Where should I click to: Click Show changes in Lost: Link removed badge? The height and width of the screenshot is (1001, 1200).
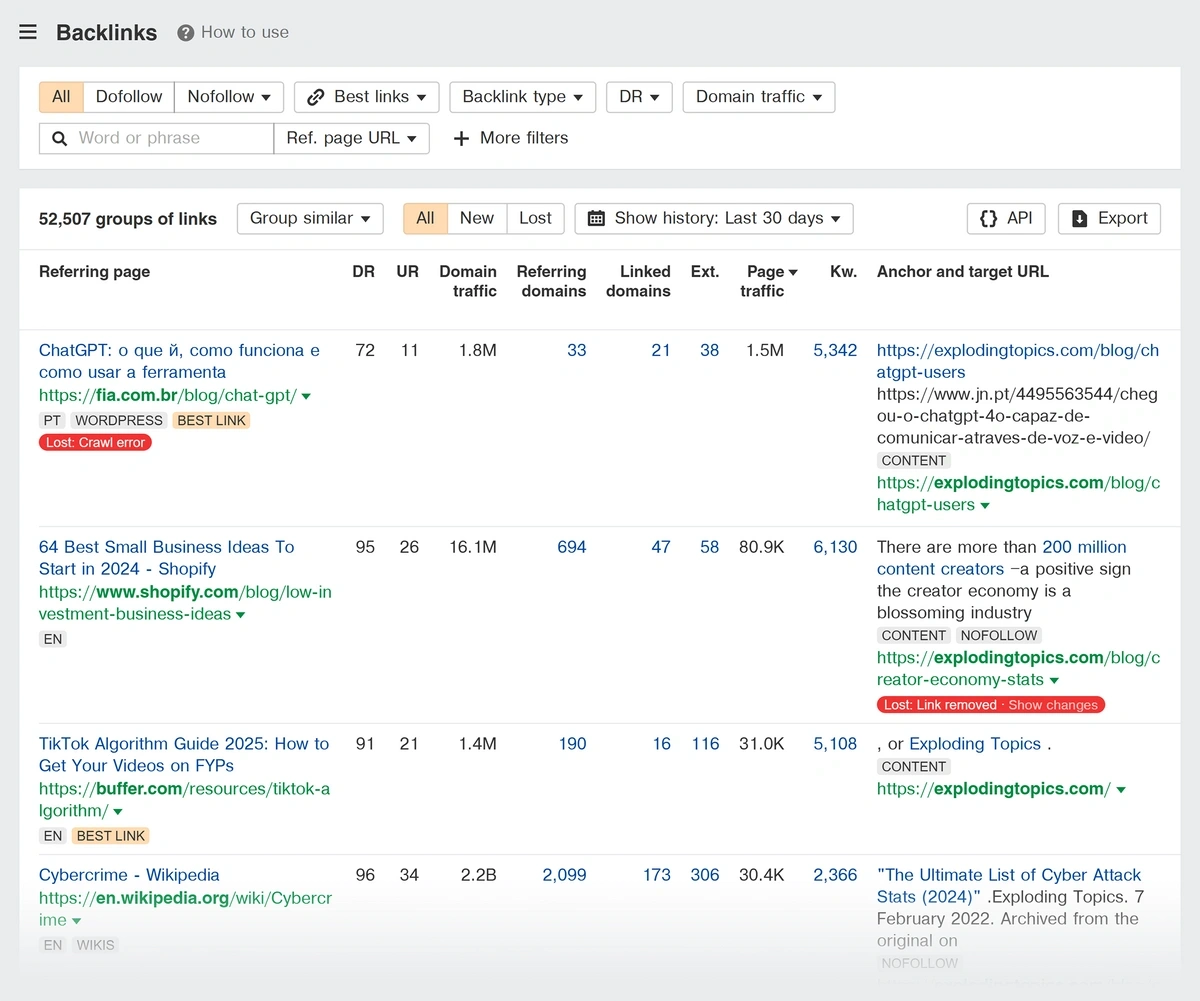[1053, 705]
